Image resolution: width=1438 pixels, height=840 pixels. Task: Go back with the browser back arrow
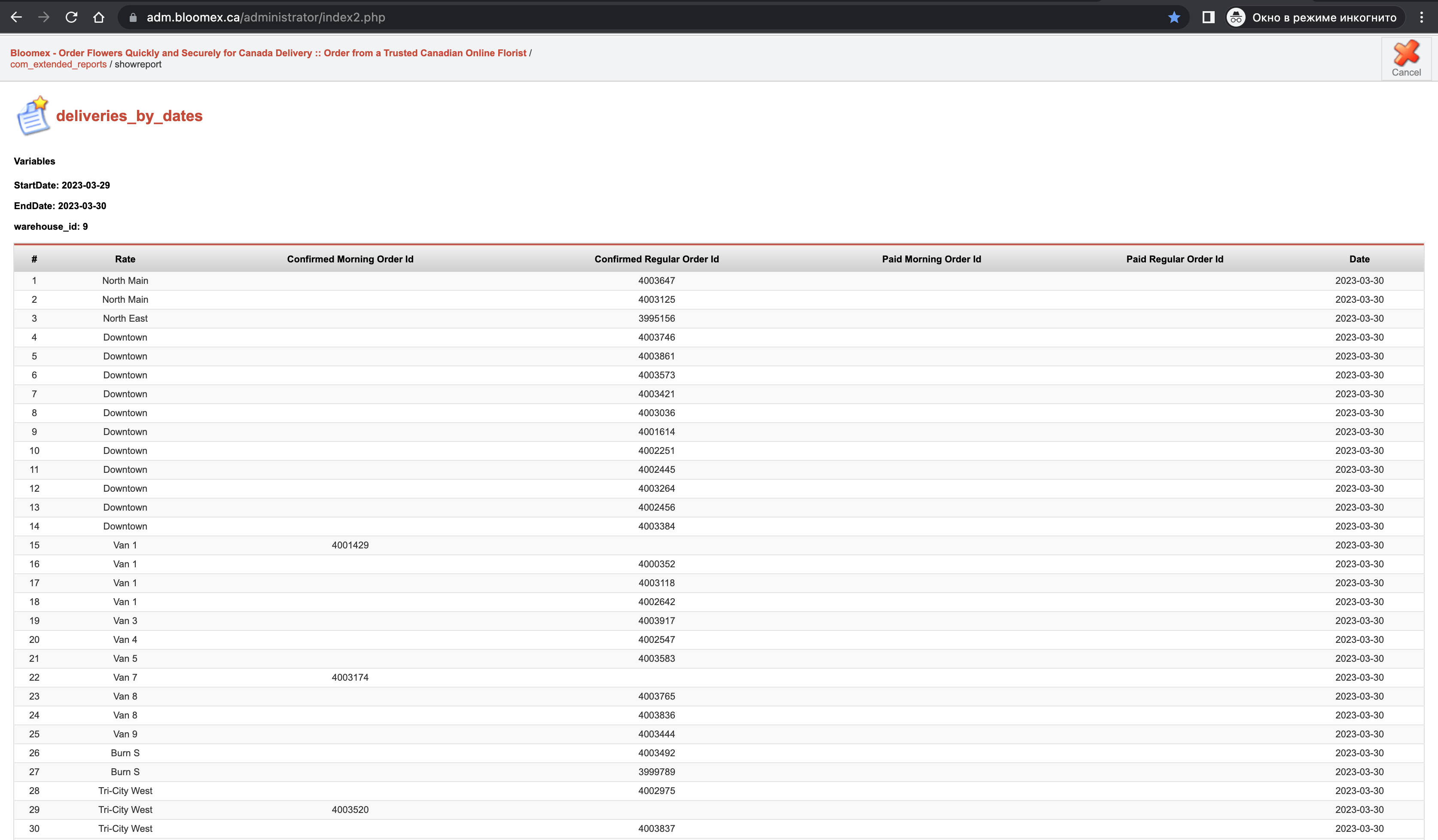point(17,18)
